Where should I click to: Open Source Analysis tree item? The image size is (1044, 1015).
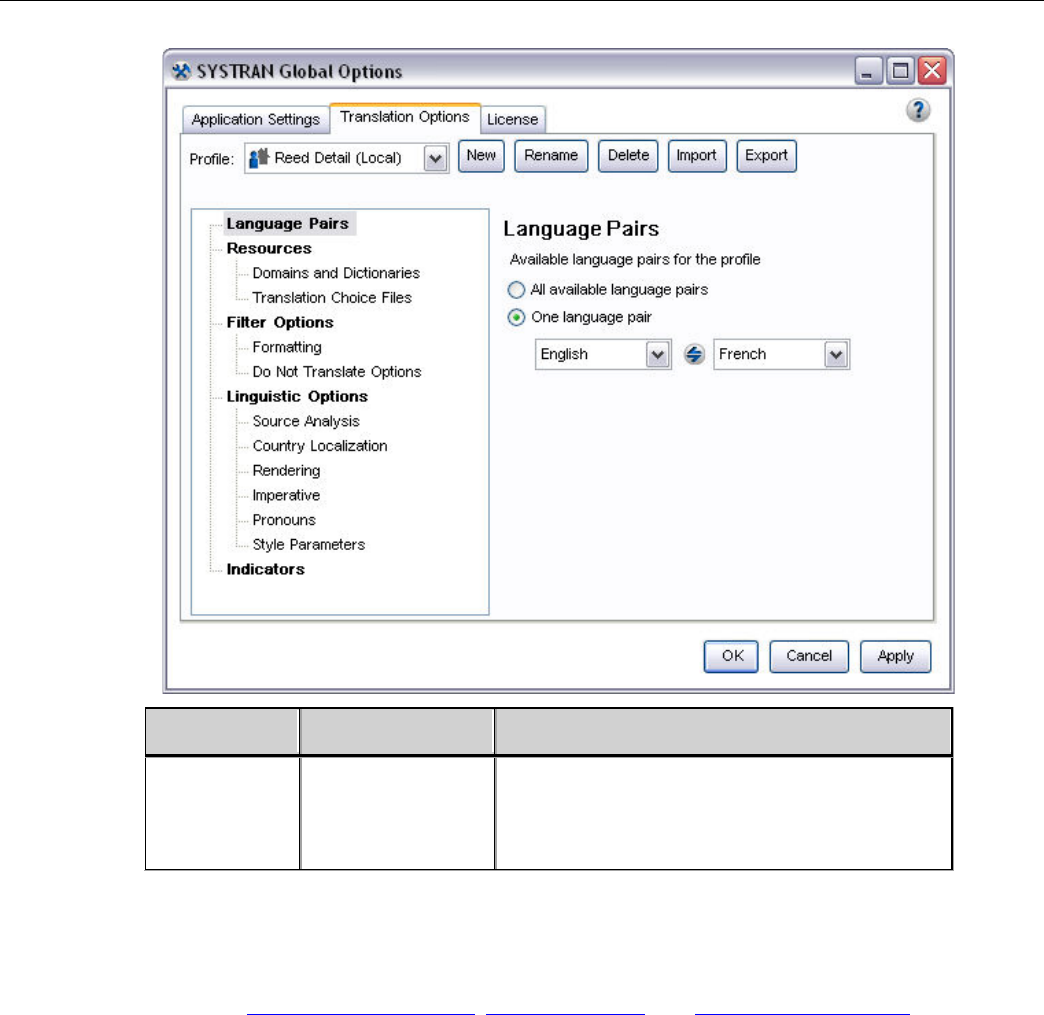[306, 421]
